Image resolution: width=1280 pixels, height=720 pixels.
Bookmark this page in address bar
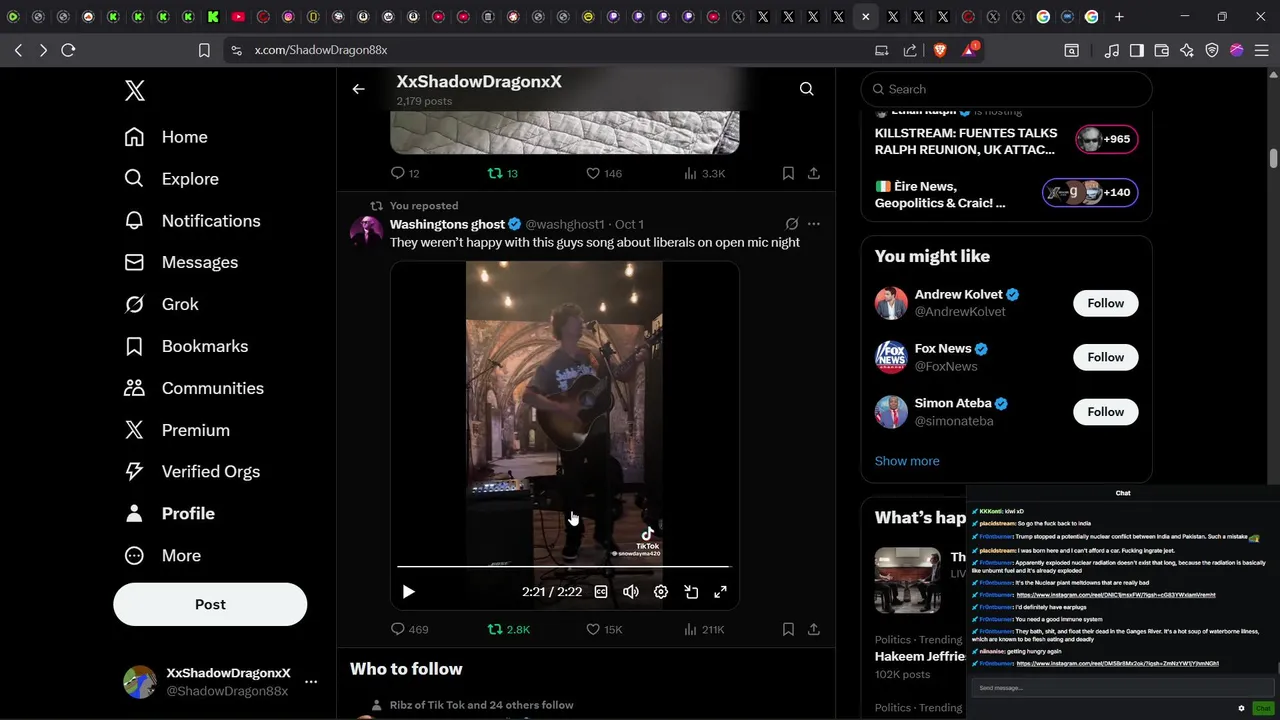pyautogui.click(x=204, y=50)
